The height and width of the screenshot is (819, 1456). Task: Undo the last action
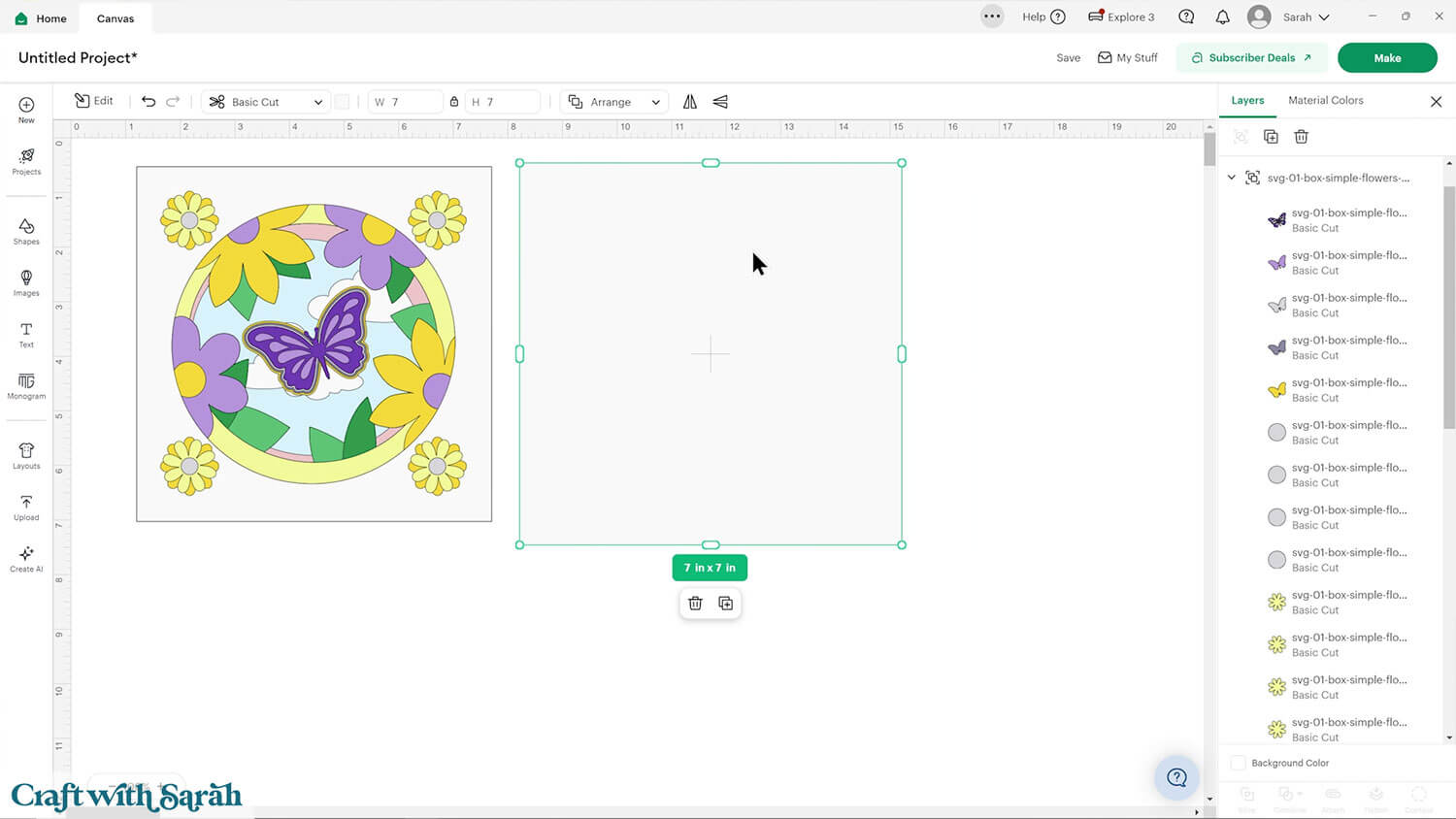click(x=149, y=101)
